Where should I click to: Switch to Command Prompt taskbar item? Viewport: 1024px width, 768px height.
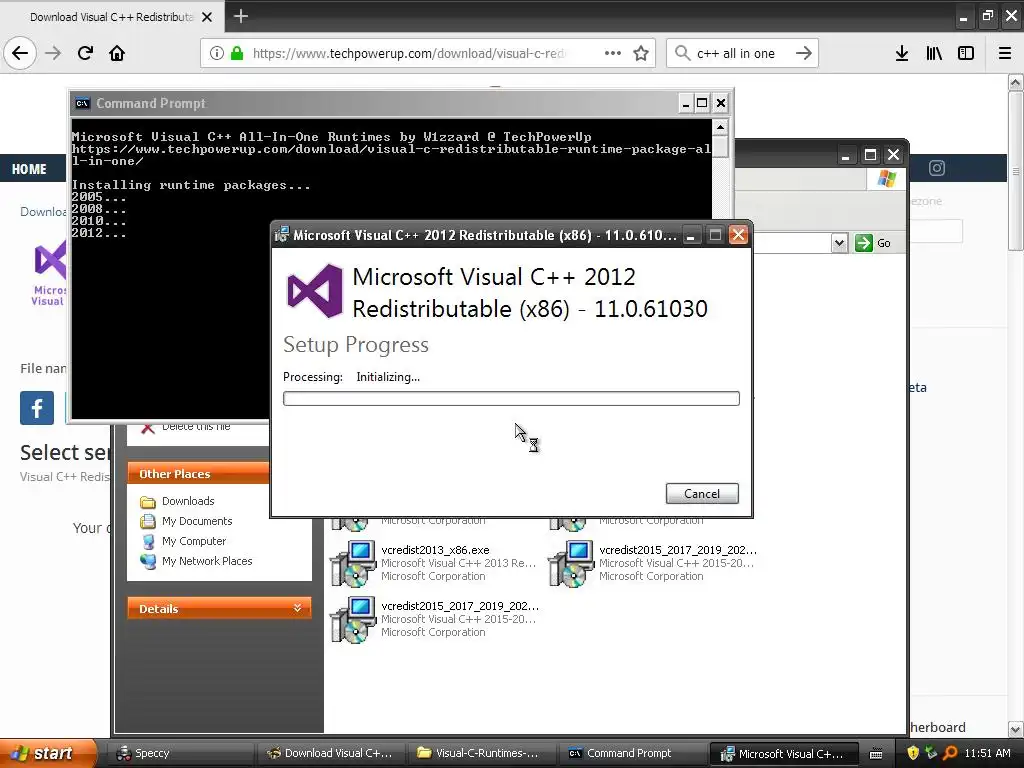[633, 754]
